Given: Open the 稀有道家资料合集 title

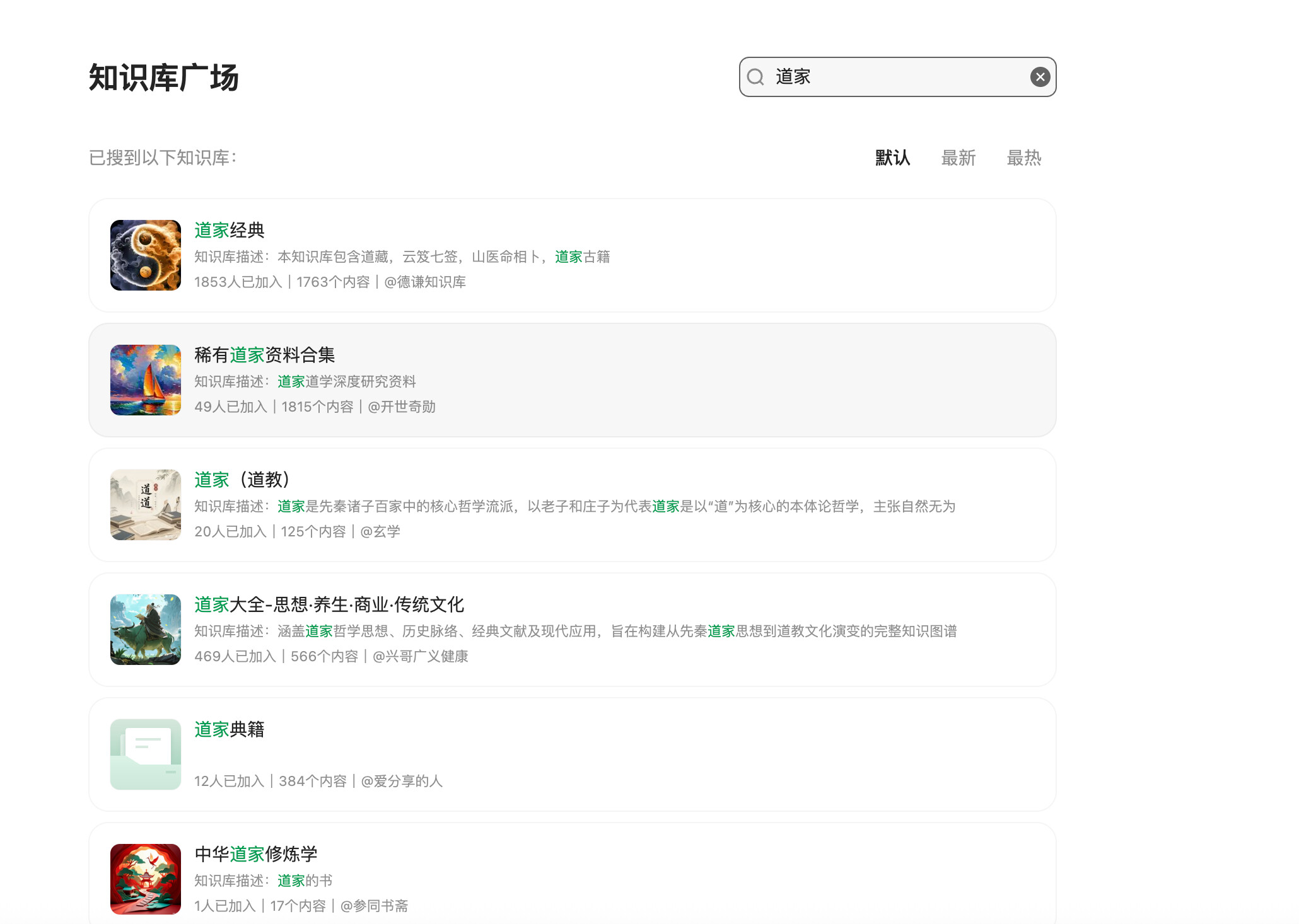Looking at the screenshot, I should pyautogui.click(x=265, y=355).
